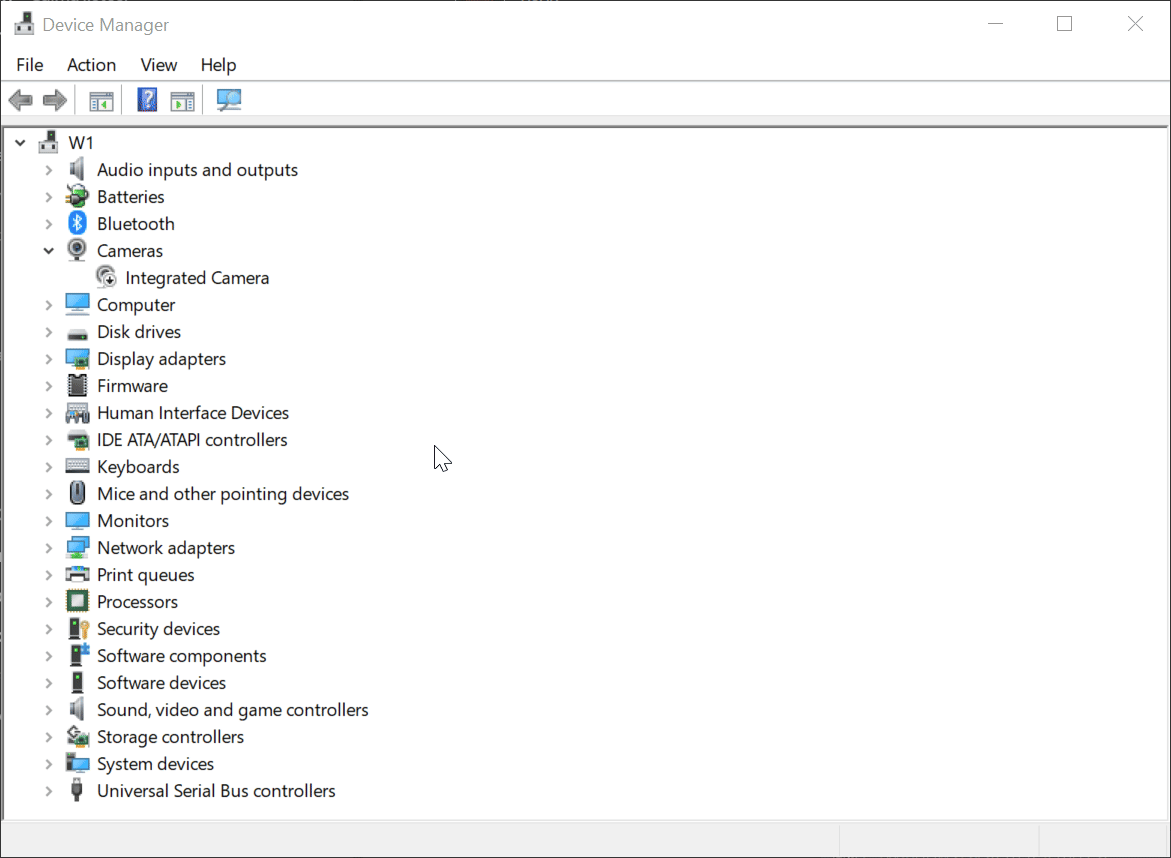This screenshot has height=858, width=1171.
Task: Click the Mice and other pointing devices icon
Action: tap(77, 493)
